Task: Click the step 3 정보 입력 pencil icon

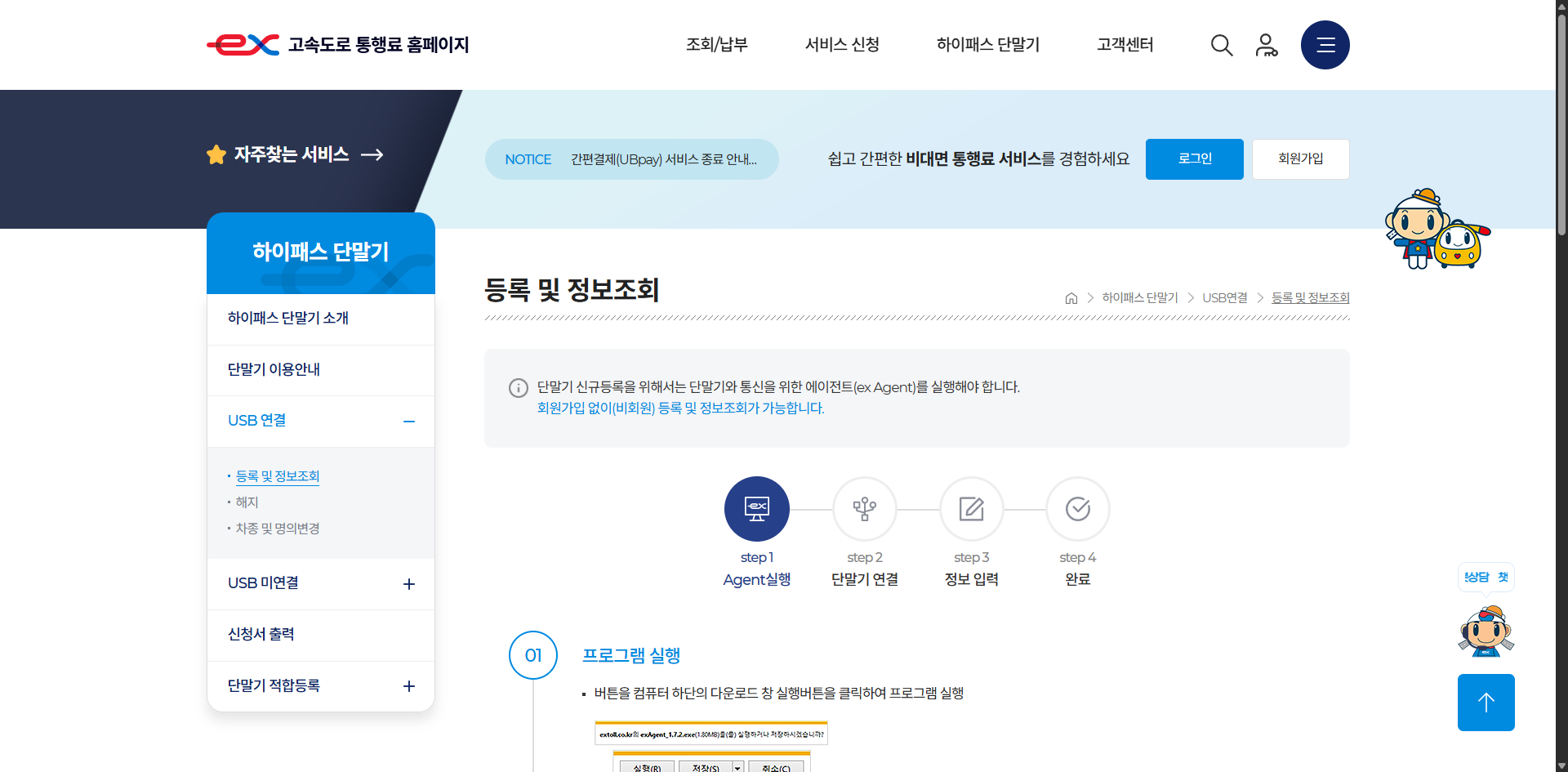Action: tap(971, 508)
